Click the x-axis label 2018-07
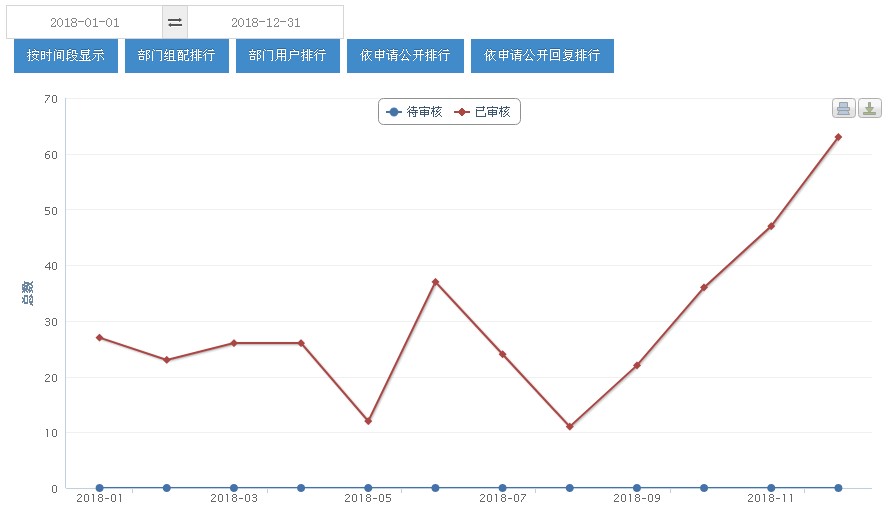Image resolution: width=893 pixels, height=513 pixels. point(502,498)
